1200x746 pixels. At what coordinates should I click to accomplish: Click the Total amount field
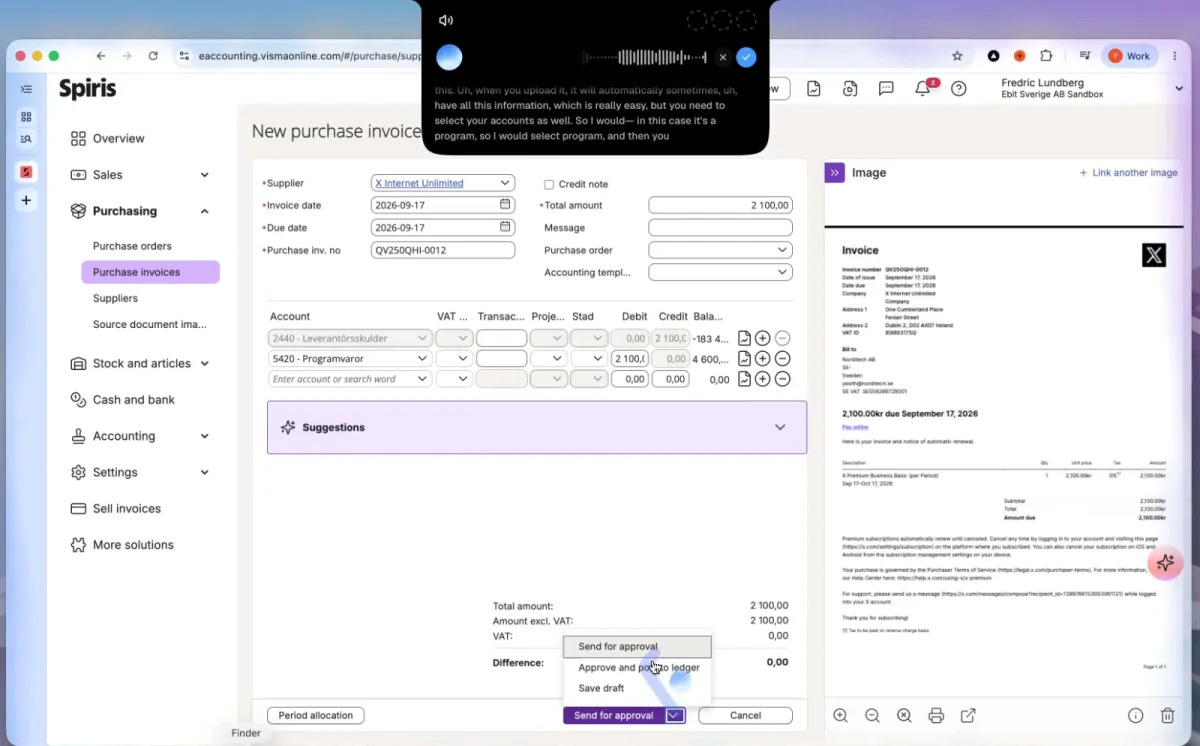[x=720, y=205]
